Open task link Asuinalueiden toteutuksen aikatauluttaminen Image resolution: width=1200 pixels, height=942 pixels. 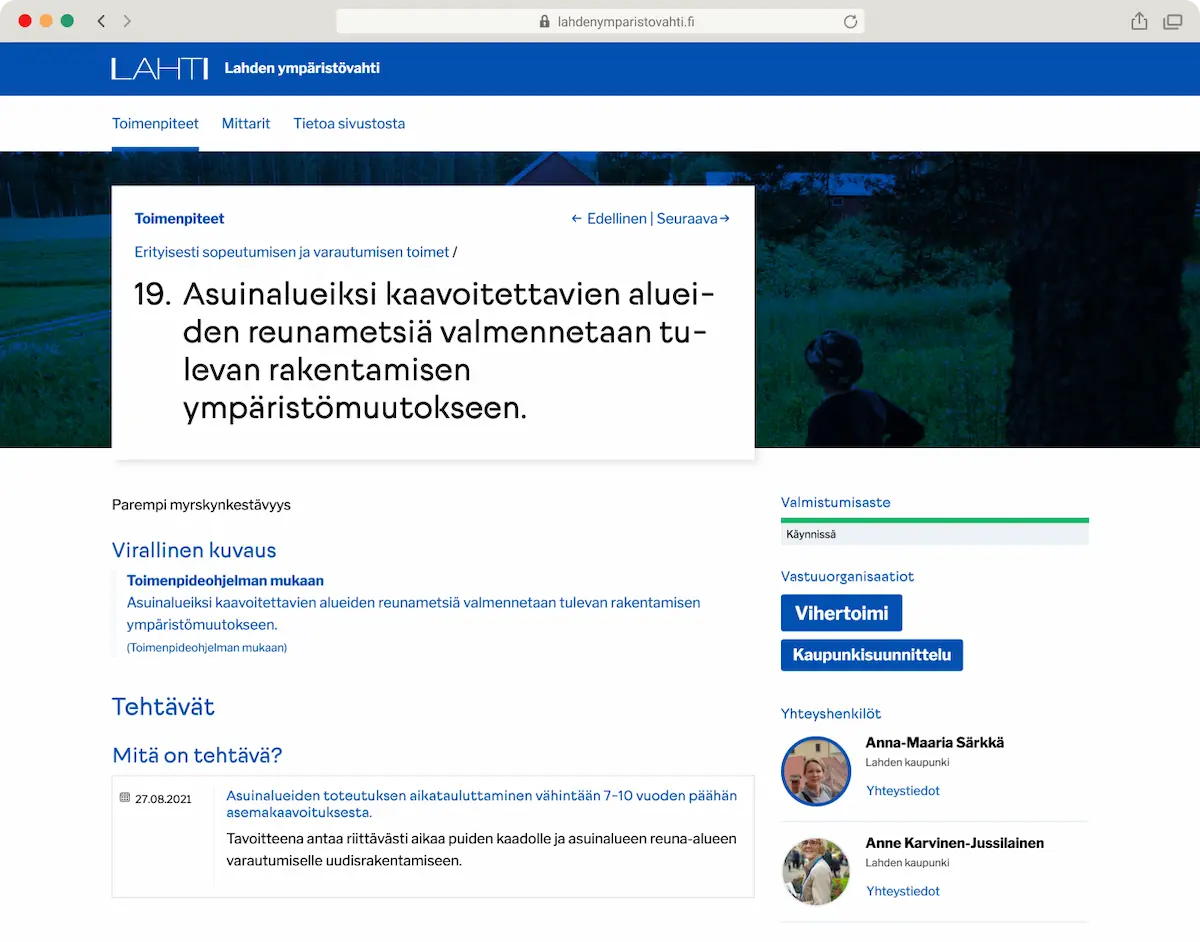482,804
